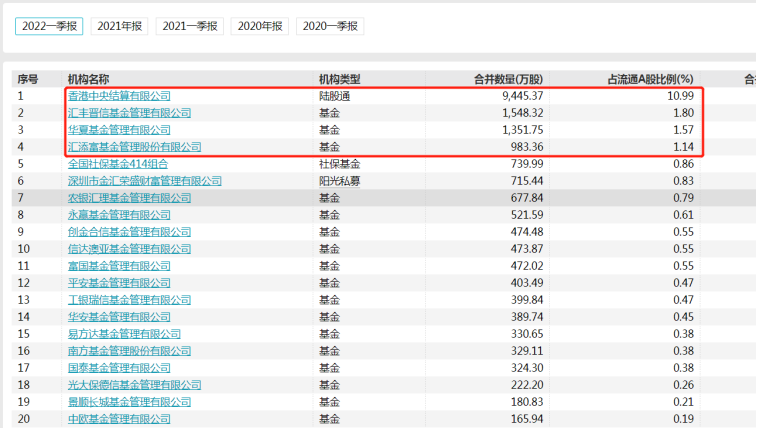
Task: Click the 机构名称 column header
Action: tap(88, 79)
